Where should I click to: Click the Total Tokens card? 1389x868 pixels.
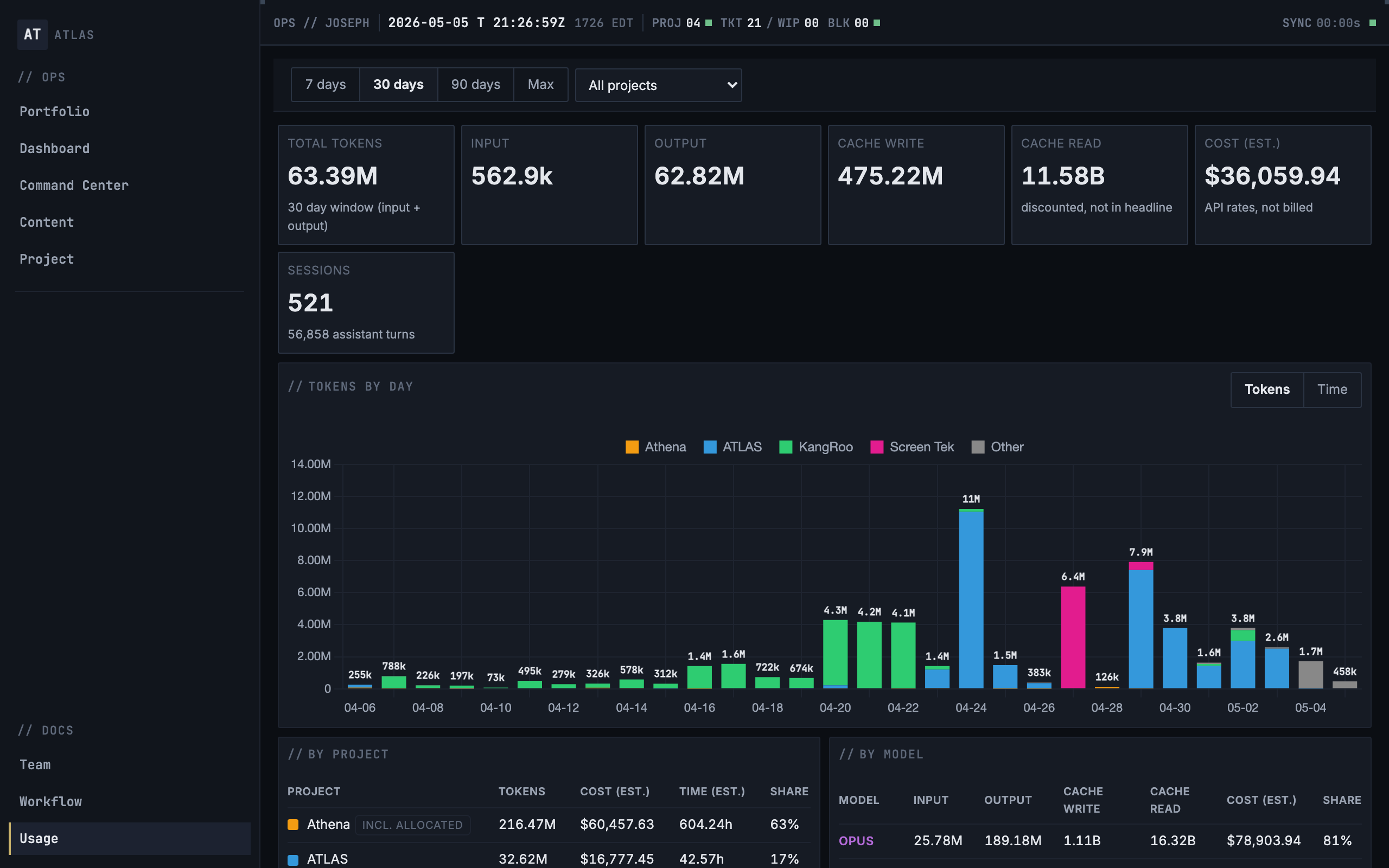pyautogui.click(x=366, y=185)
